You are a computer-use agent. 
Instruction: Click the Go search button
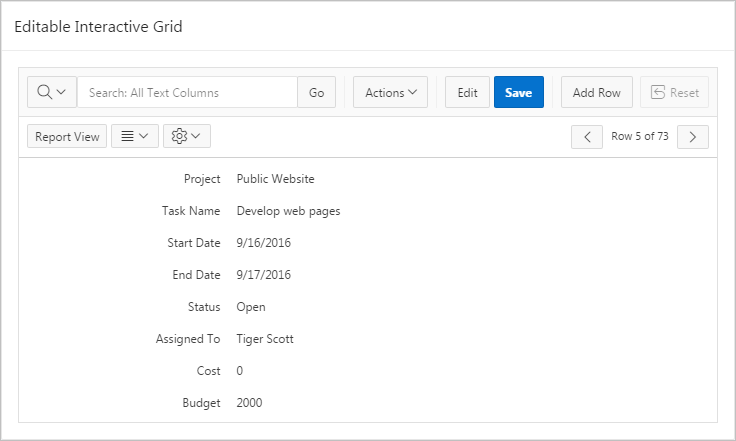(316, 92)
